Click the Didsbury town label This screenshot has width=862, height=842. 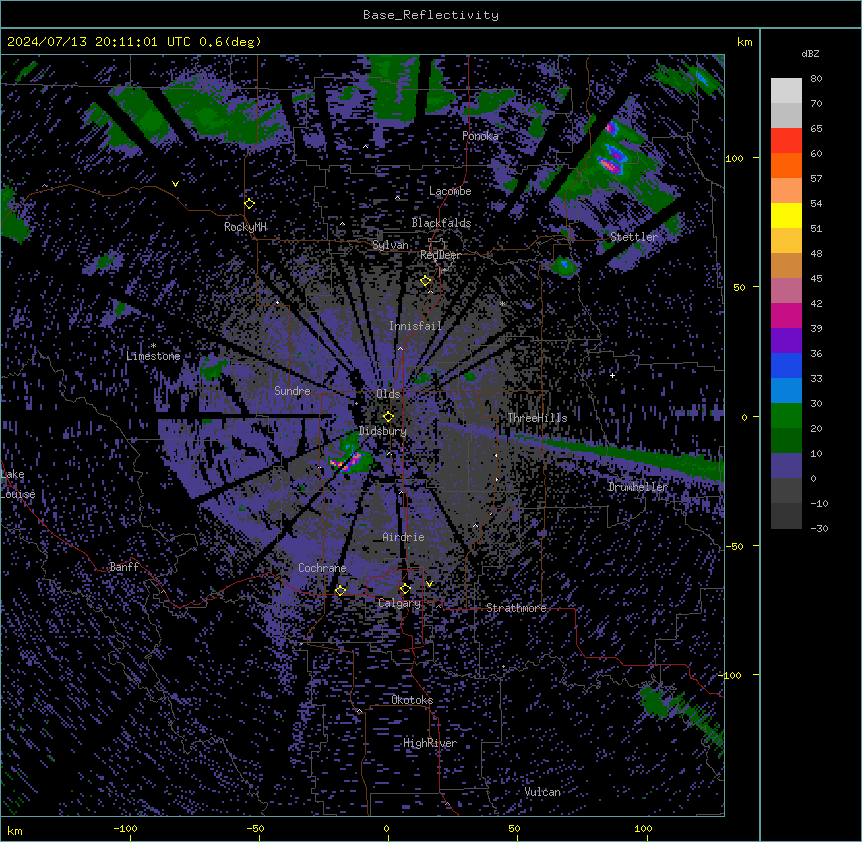click(x=383, y=431)
